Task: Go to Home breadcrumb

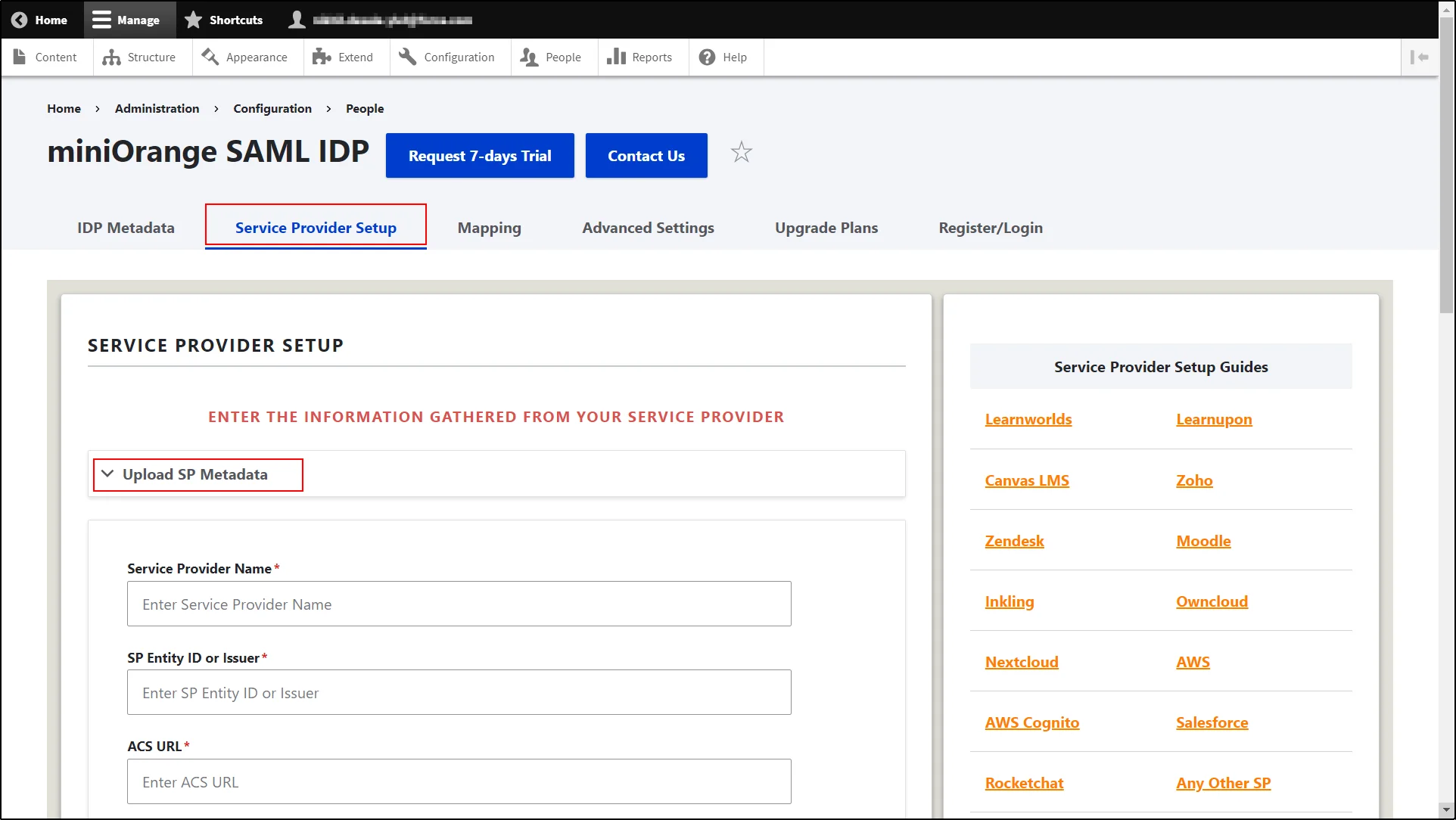Action: [x=64, y=109]
